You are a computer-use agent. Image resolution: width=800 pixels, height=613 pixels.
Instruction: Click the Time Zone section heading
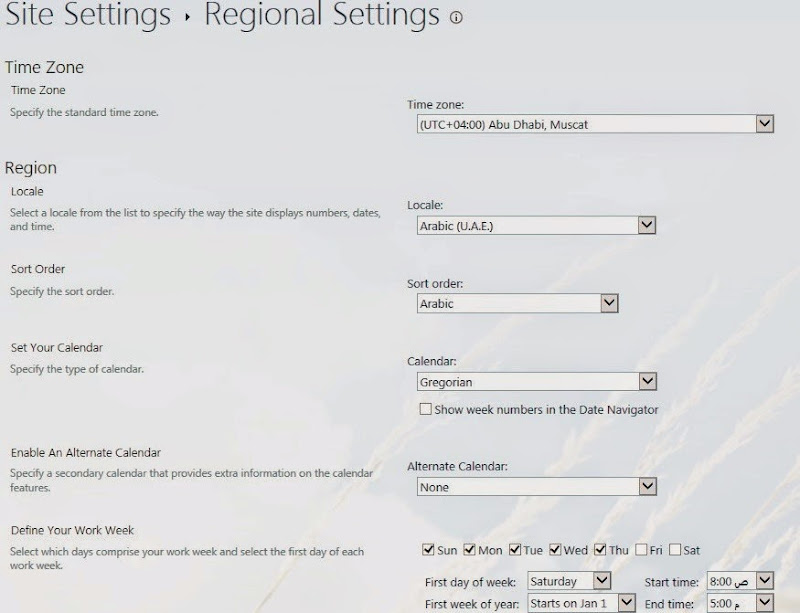(44, 67)
